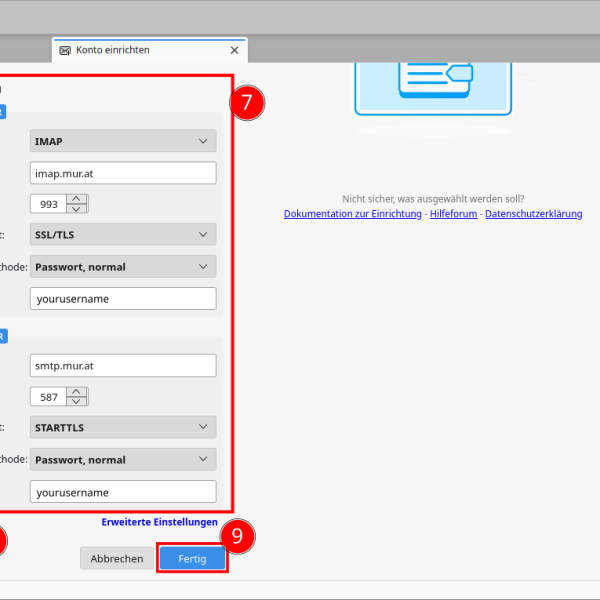
Task: Open the Erweiterte Einstellungen link
Action: tap(159, 522)
